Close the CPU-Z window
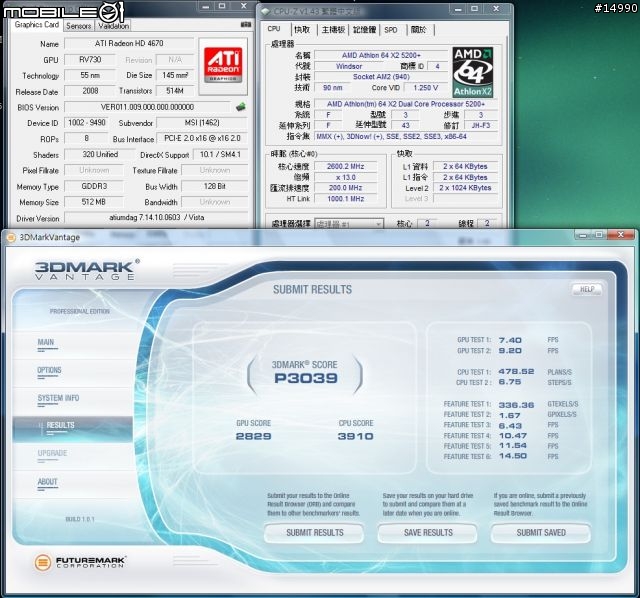 tap(496, 9)
